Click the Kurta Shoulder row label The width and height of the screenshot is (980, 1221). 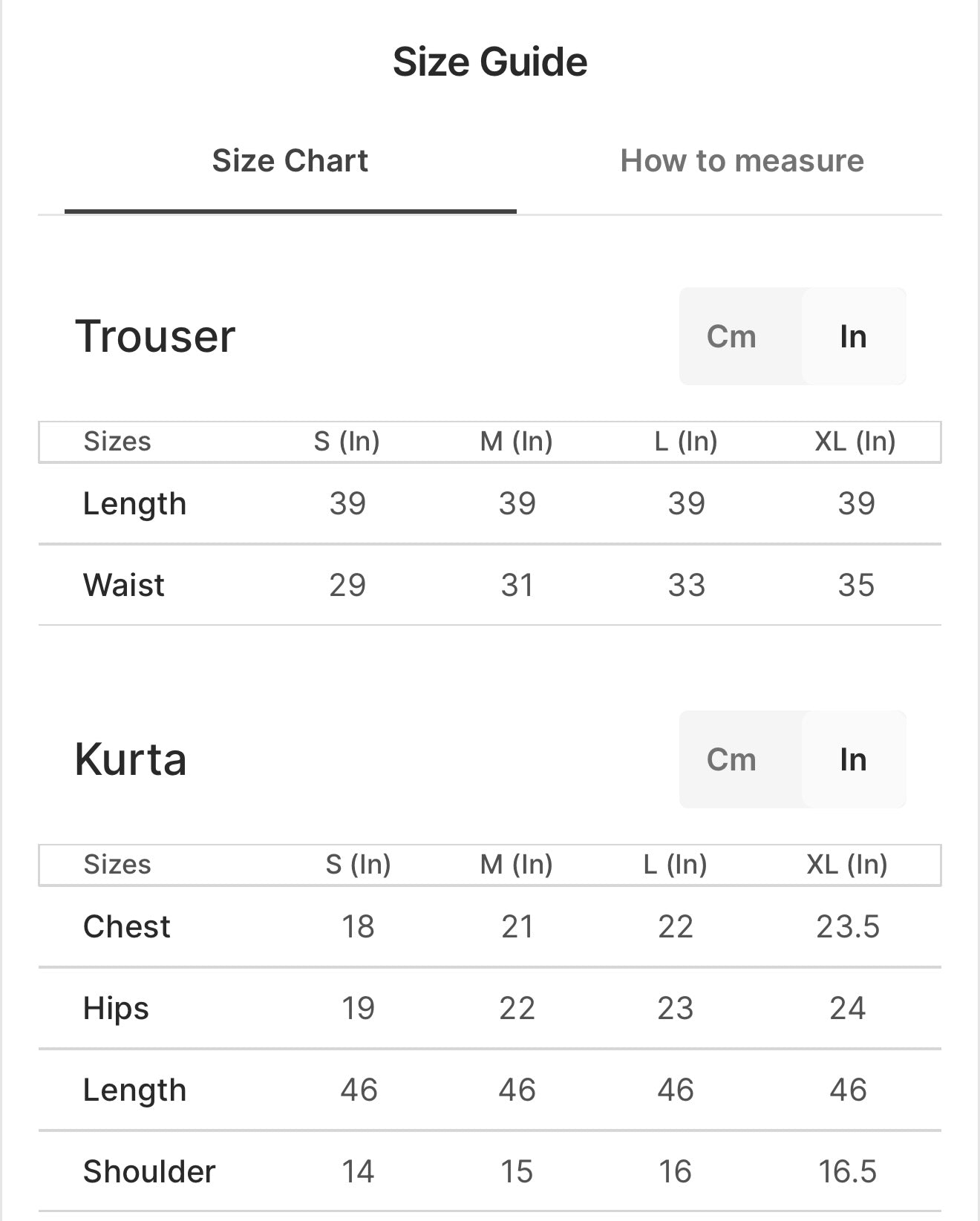pyautogui.click(x=149, y=1172)
